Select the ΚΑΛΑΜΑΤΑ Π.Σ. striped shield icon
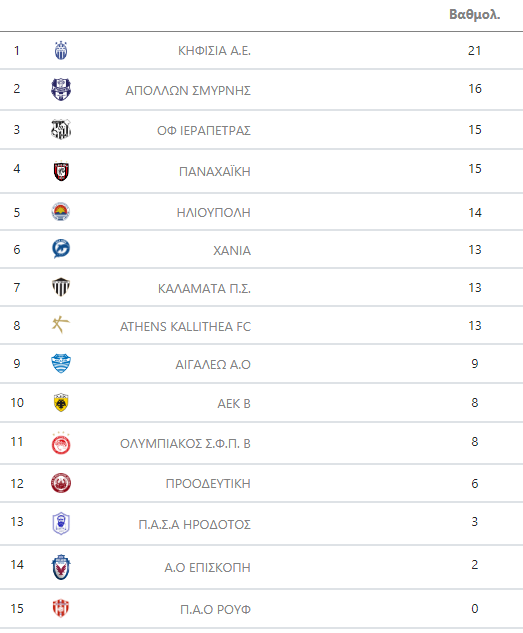Viewport: 523px width, 633px height. [x=61, y=287]
